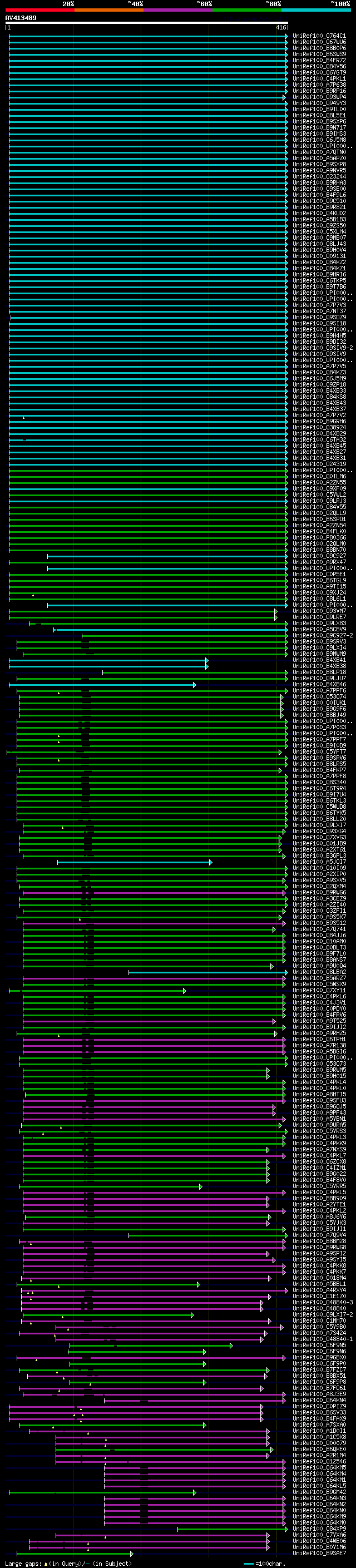Click the UniRef100_Q9ZS50 label

point(319,226)
